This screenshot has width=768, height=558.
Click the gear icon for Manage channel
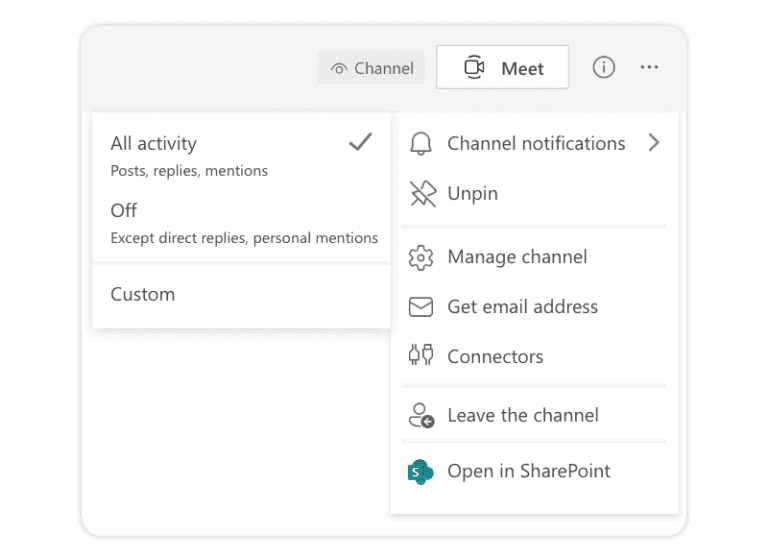click(421, 258)
